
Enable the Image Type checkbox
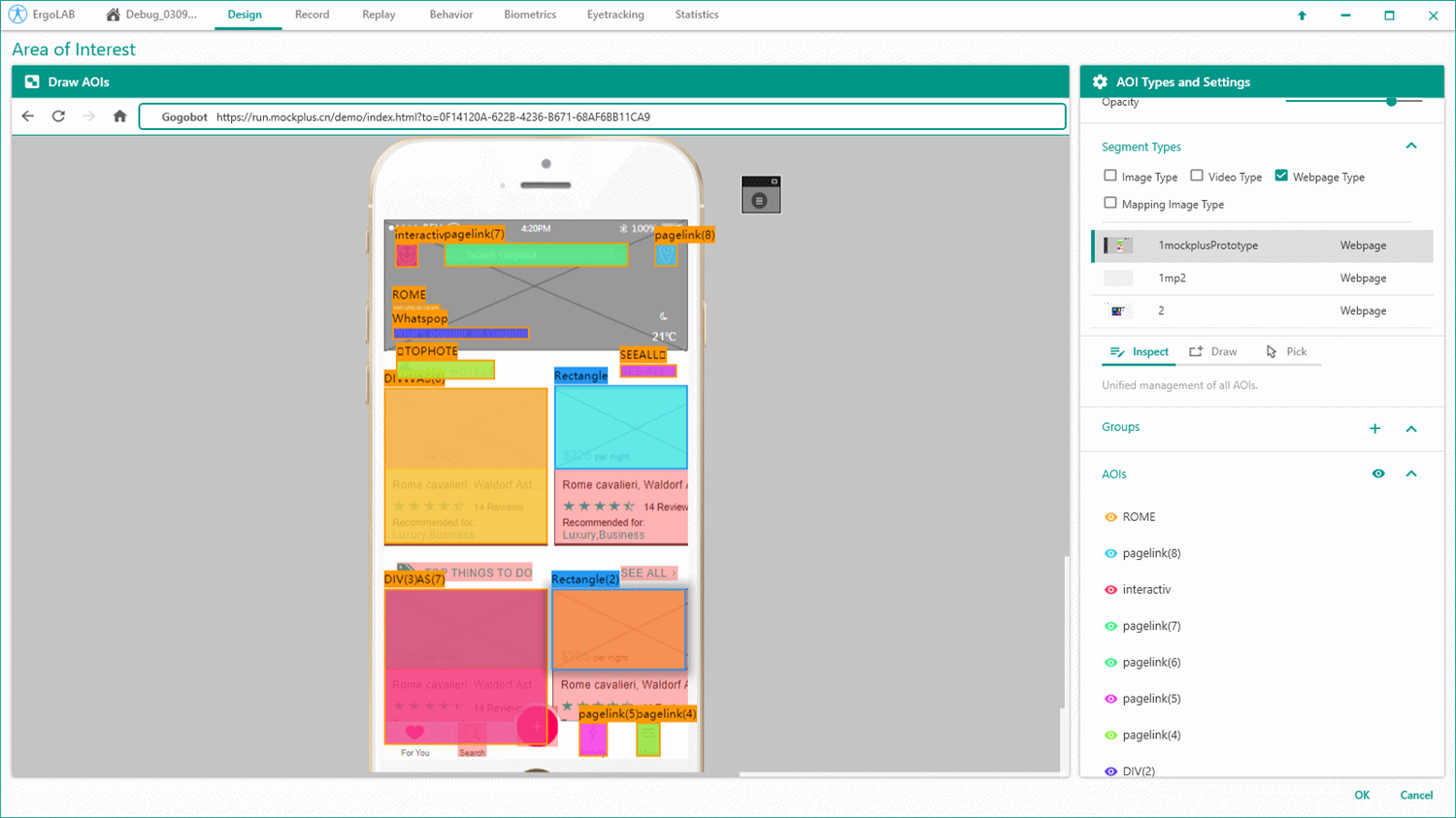coord(1110,176)
